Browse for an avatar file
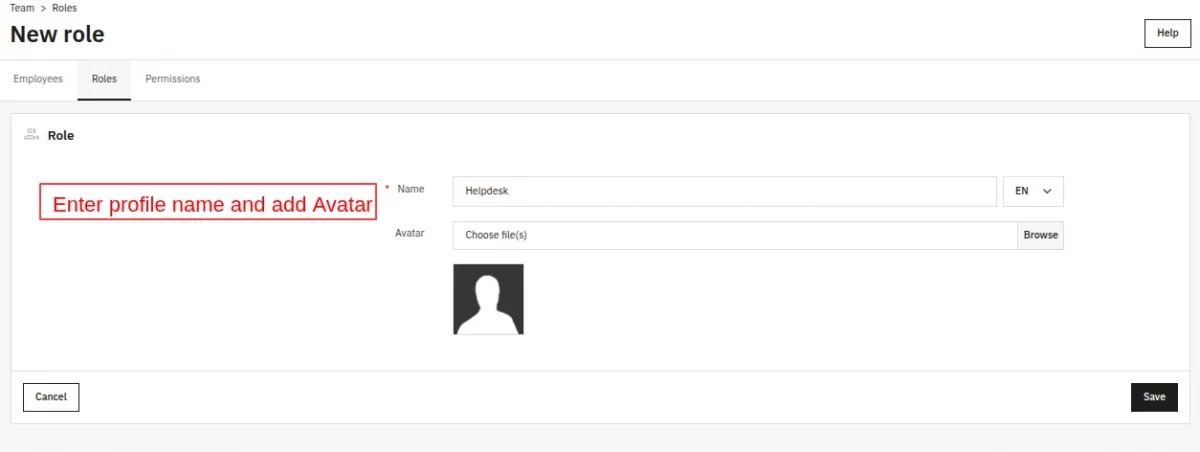The image size is (1200, 452). 1041,235
